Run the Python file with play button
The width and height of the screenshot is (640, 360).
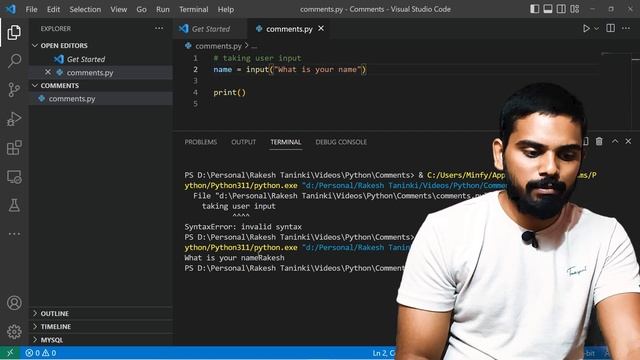click(586, 29)
